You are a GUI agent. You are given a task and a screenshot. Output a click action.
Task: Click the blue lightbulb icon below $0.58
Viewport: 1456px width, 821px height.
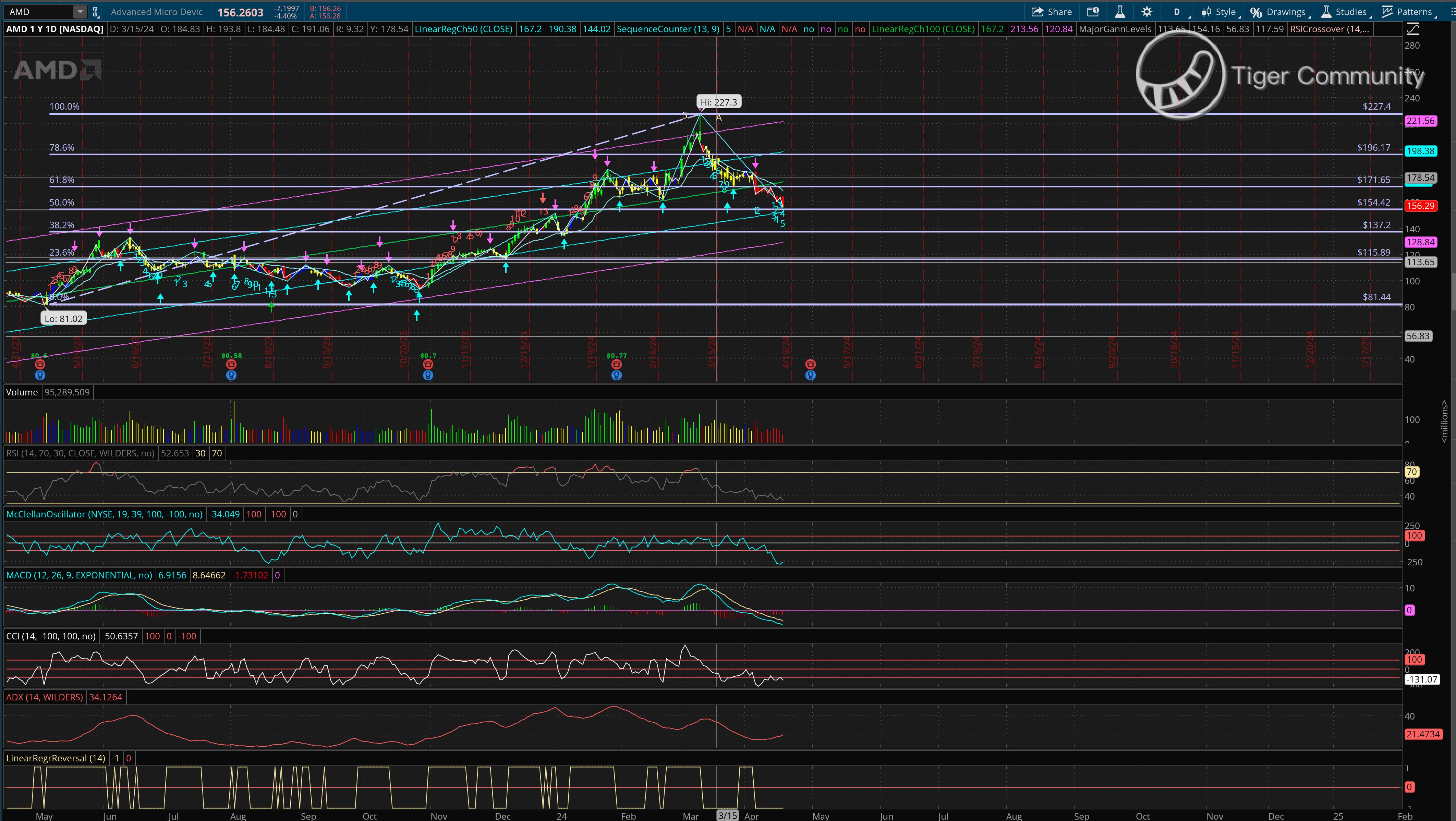pos(231,375)
